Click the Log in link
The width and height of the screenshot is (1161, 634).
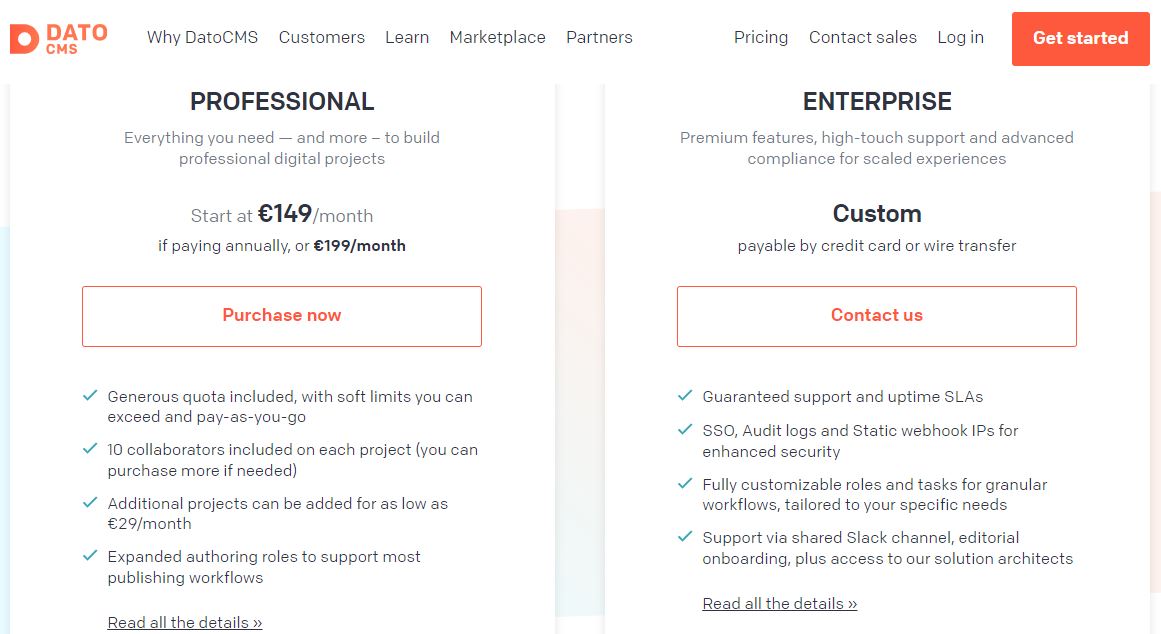(960, 37)
